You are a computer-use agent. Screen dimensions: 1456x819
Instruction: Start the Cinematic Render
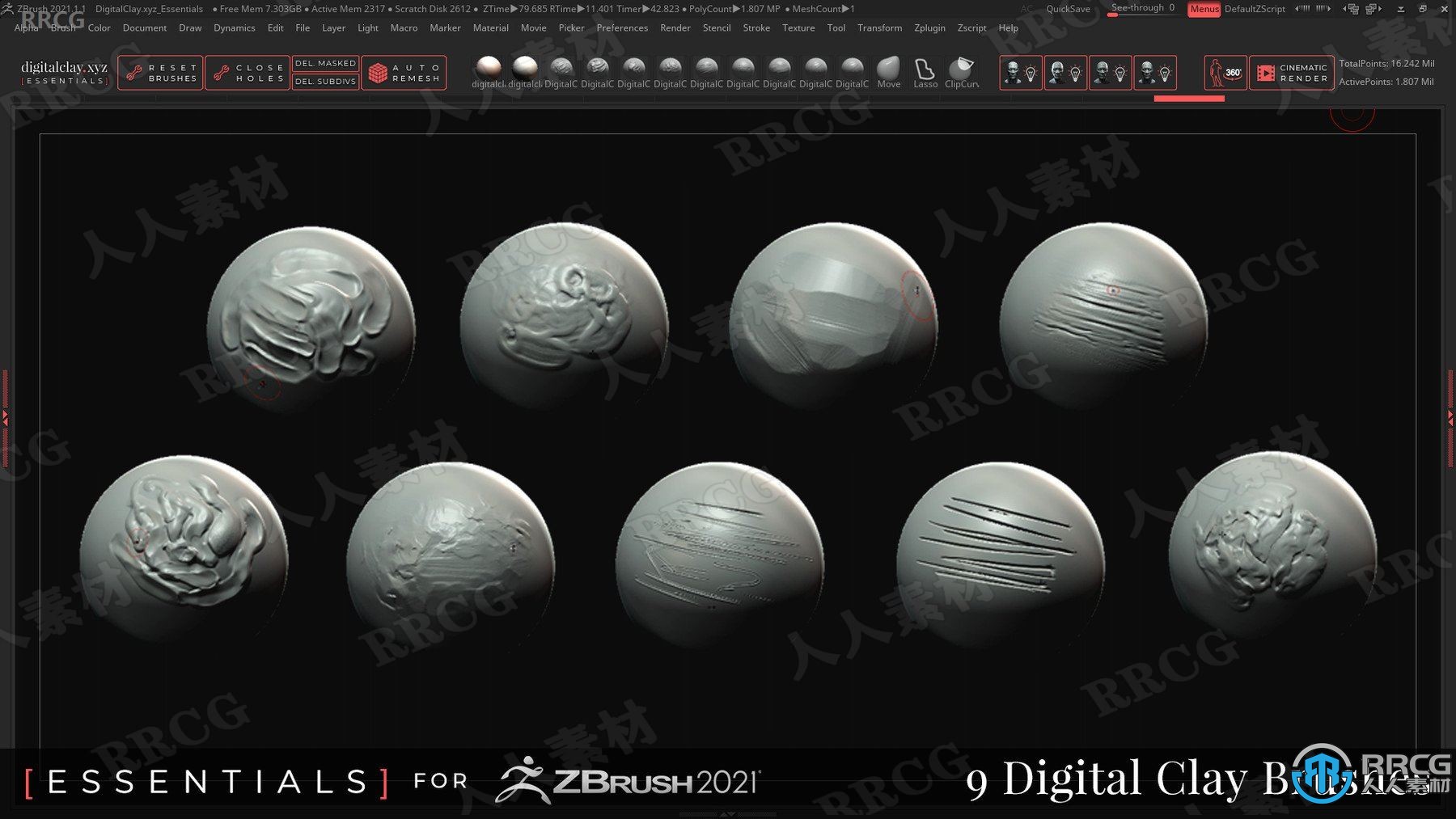(x=1292, y=73)
